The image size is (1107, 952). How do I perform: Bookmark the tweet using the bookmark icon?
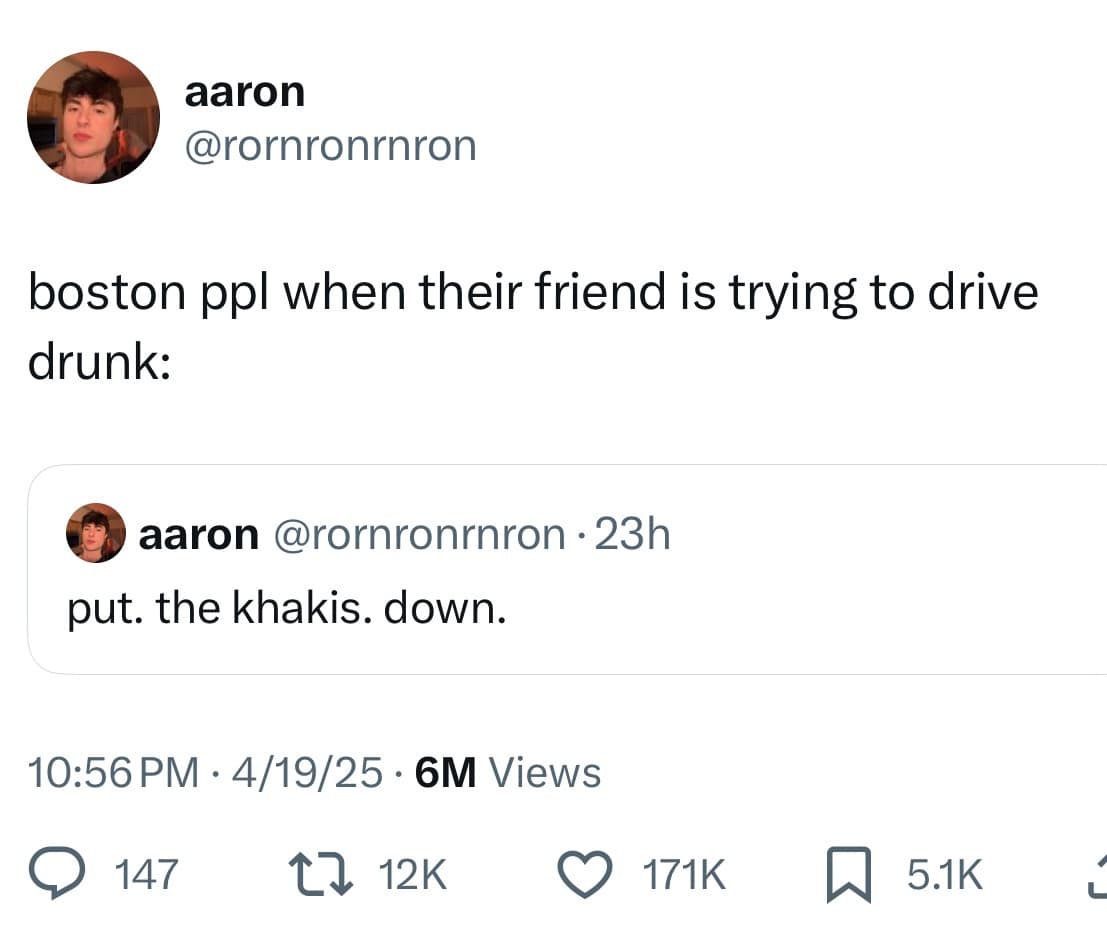849,874
